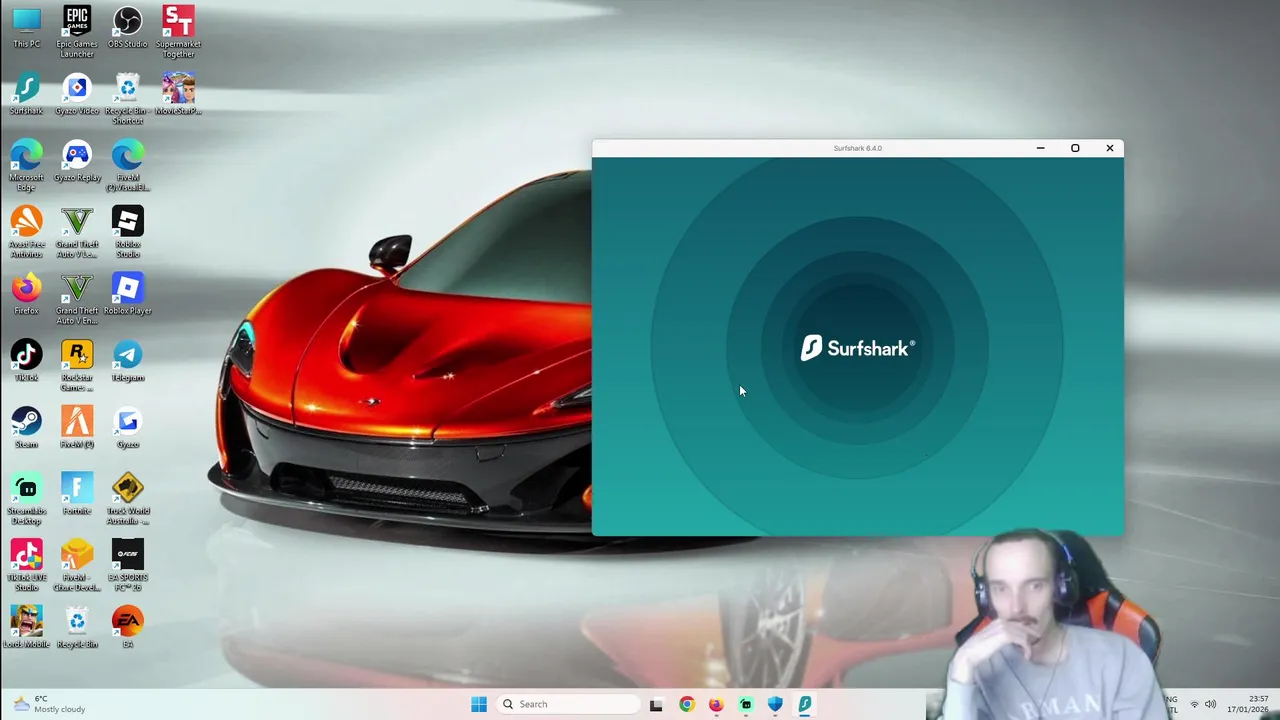Close the Surfshark window
Viewport: 1280px width, 720px height.
point(1109,148)
